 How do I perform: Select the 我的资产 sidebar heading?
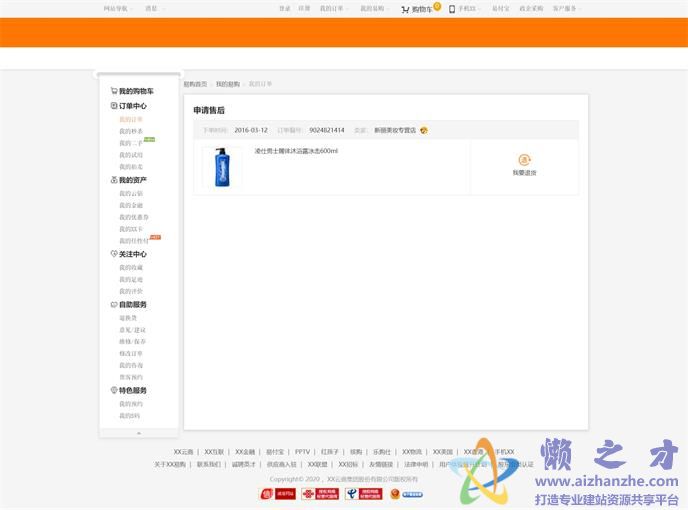click(x=133, y=180)
